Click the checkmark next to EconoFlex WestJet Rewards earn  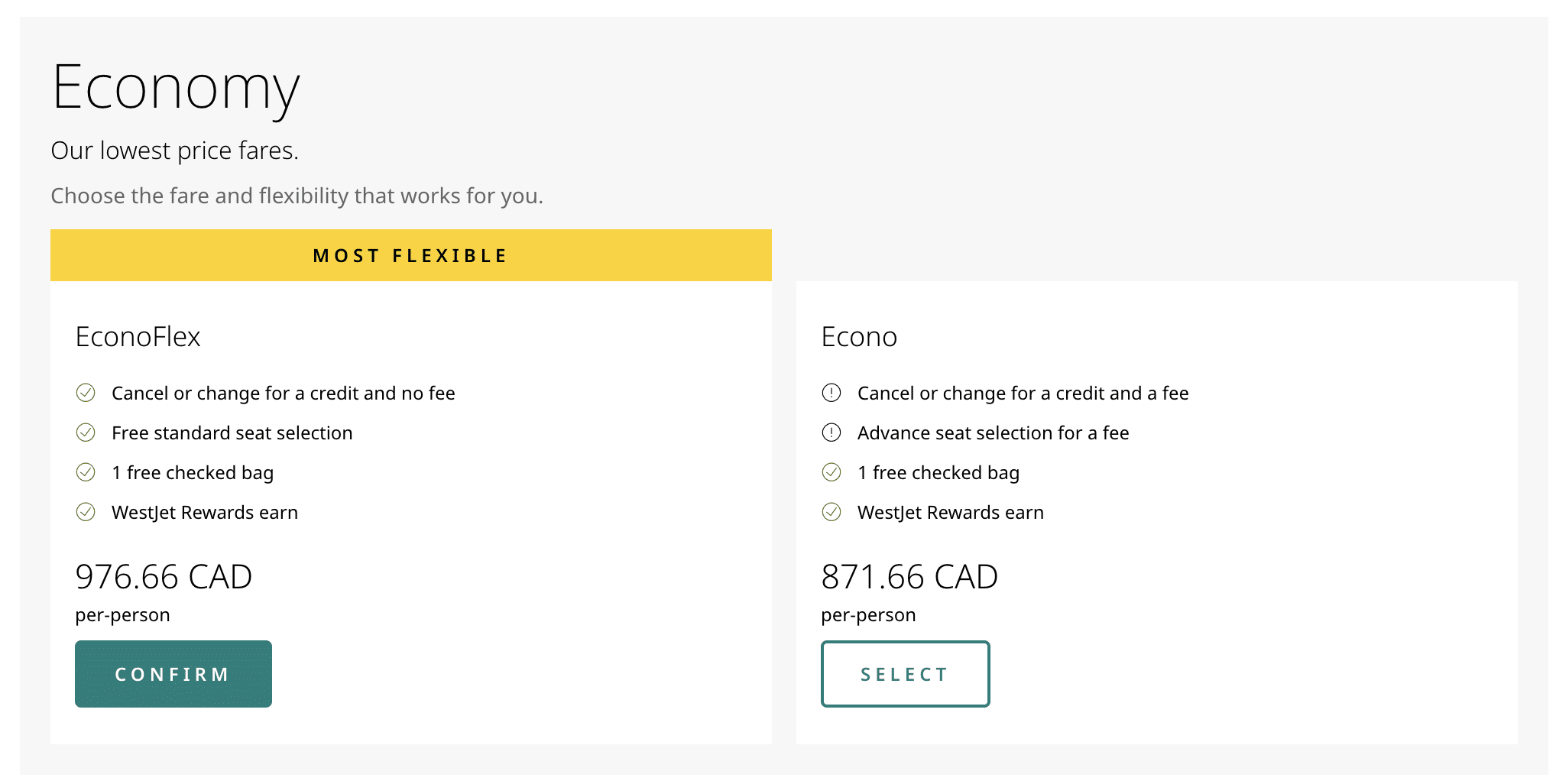tap(86, 512)
